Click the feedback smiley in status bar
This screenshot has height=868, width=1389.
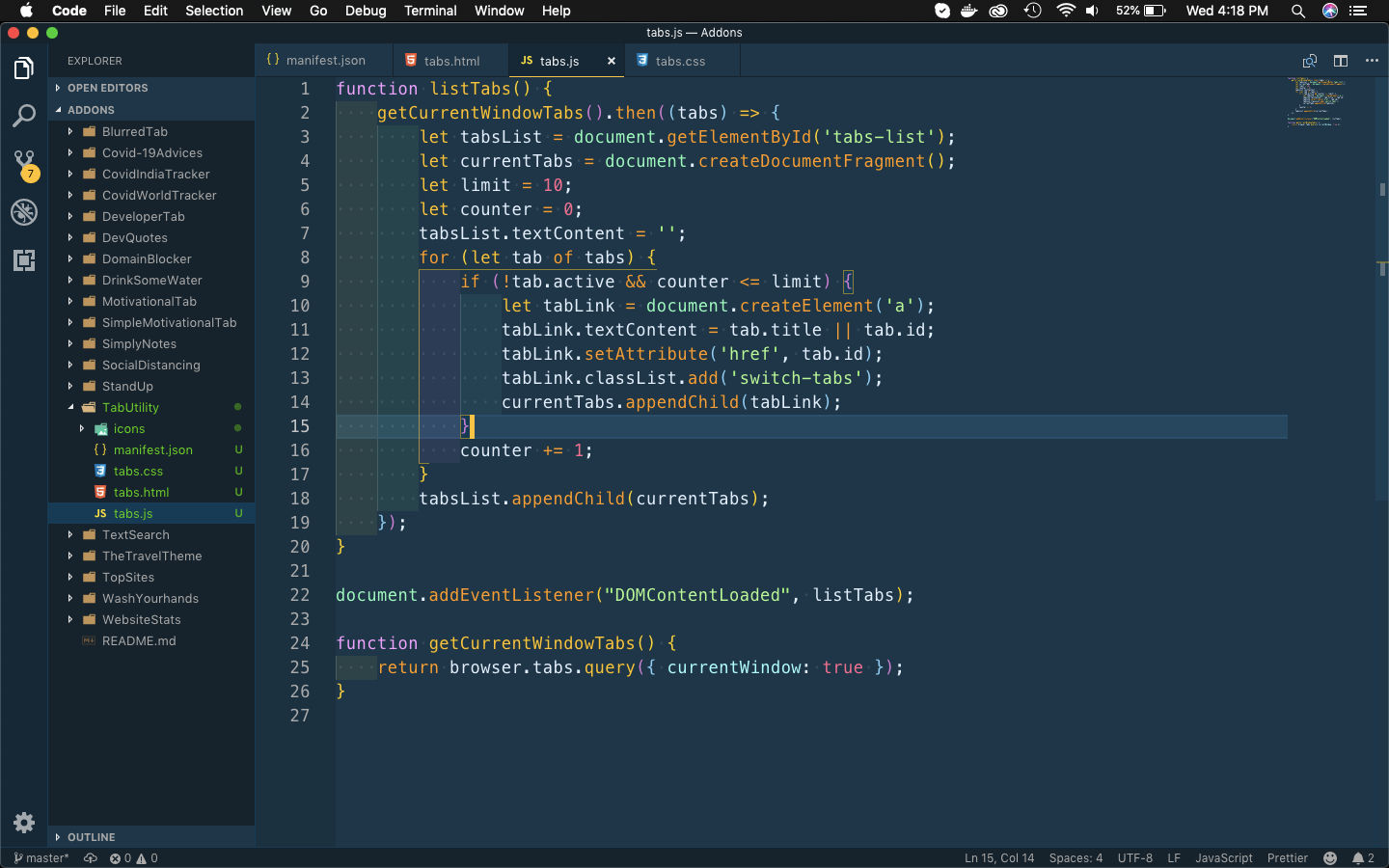click(x=1330, y=858)
